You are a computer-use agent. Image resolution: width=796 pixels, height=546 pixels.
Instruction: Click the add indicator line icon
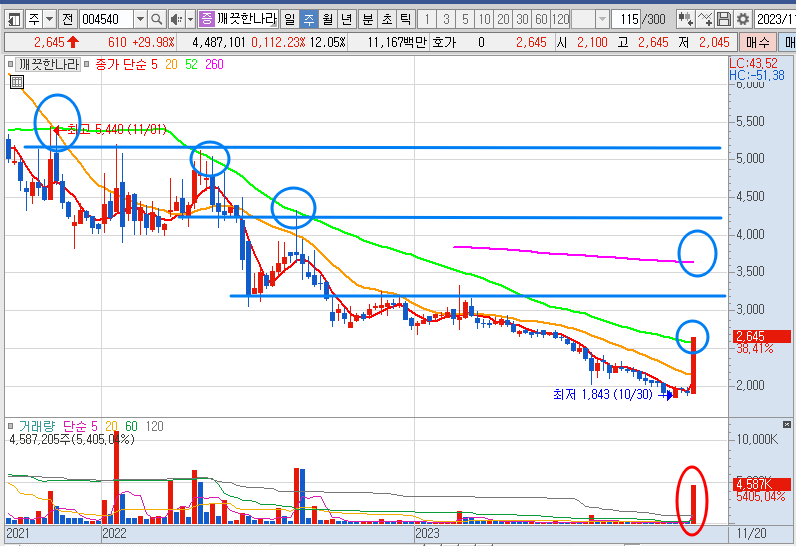[705, 19]
